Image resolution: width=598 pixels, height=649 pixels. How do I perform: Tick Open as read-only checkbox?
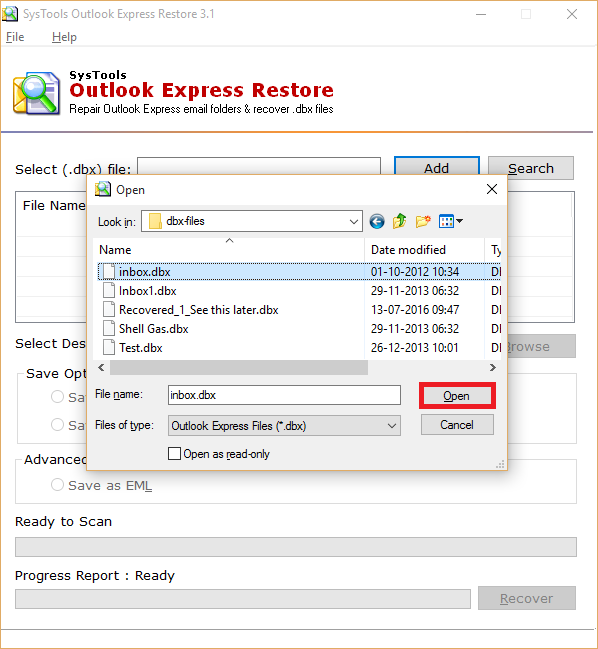coord(174,454)
